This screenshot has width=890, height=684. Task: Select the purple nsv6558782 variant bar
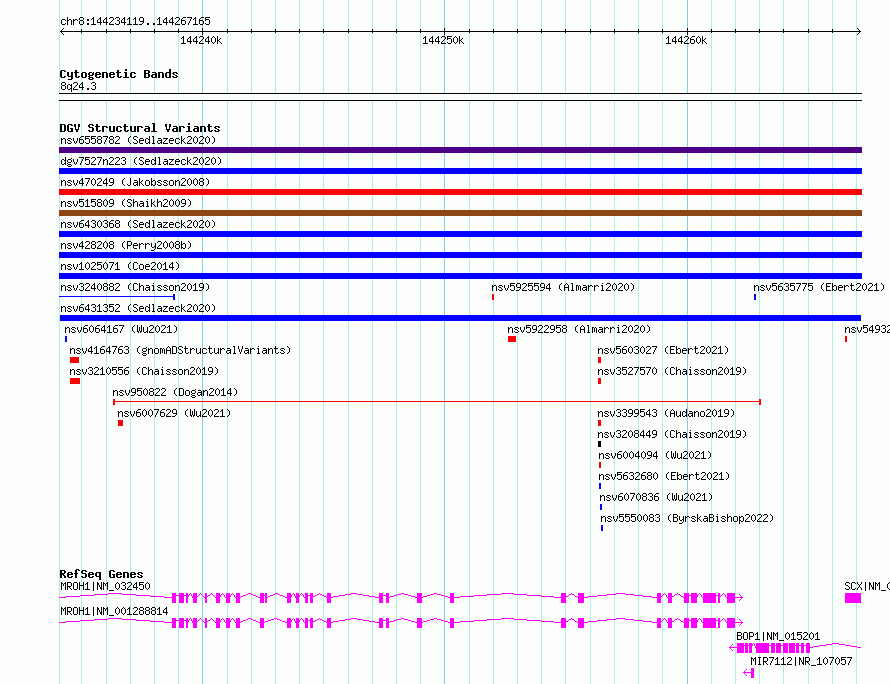(460, 150)
